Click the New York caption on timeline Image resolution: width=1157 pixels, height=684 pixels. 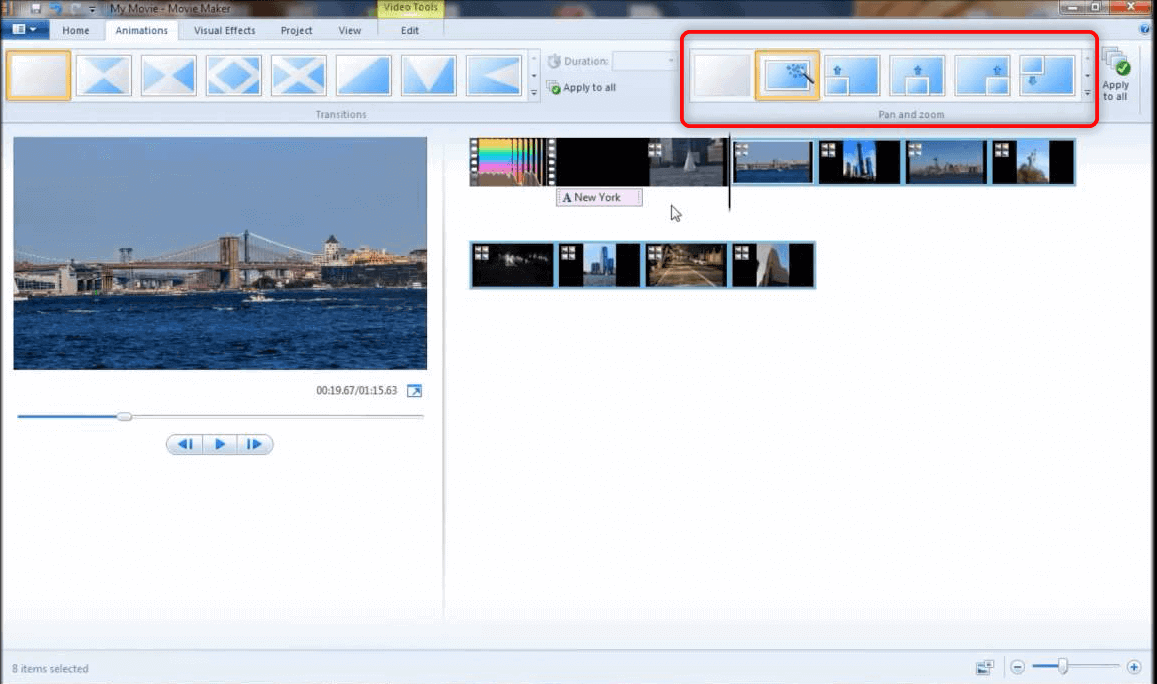click(598, 198)
